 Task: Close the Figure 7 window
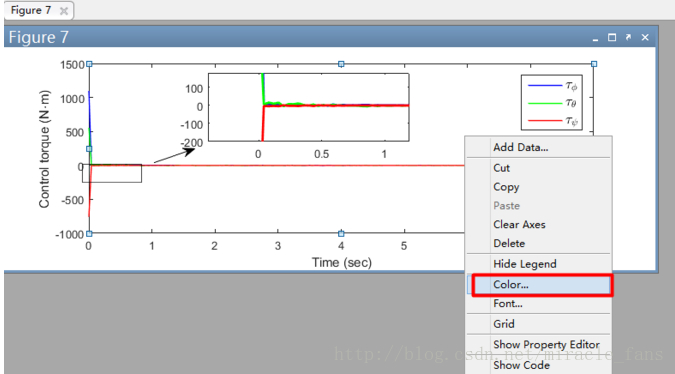[x=645, y=37]
